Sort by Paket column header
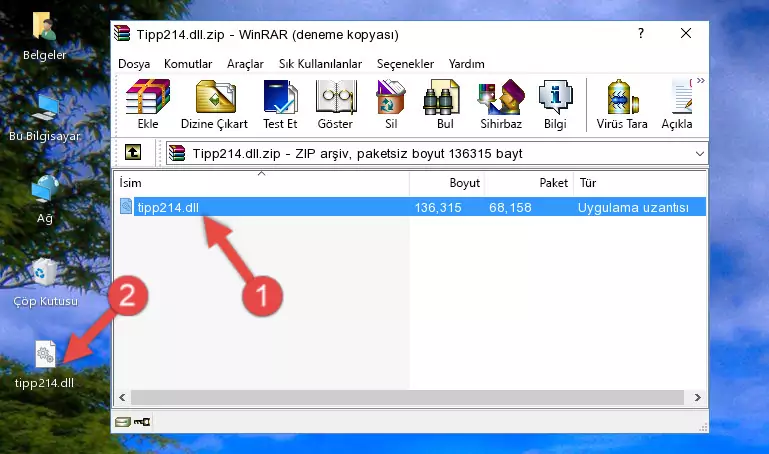Screen dimensions: 769x454 click(529, 183)
